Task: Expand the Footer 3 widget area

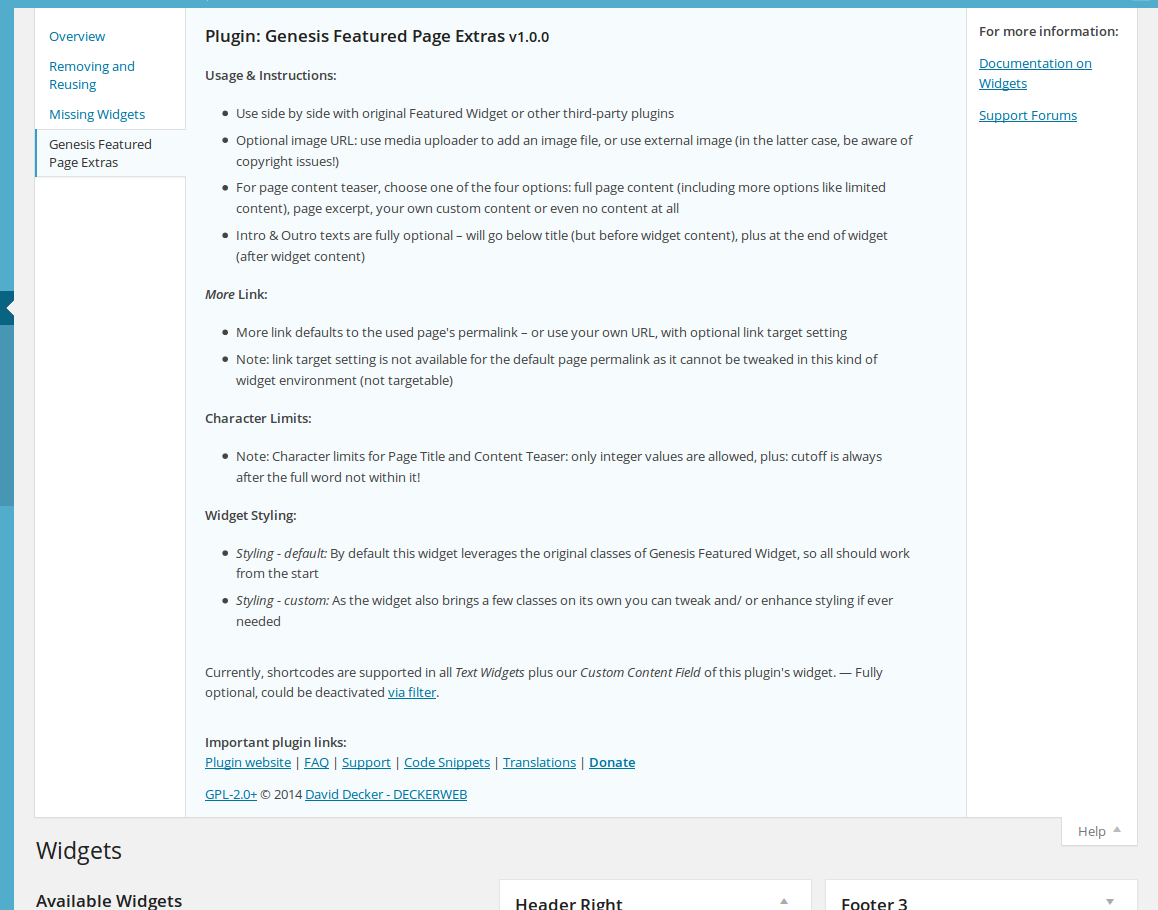Action: (1109, 902)
